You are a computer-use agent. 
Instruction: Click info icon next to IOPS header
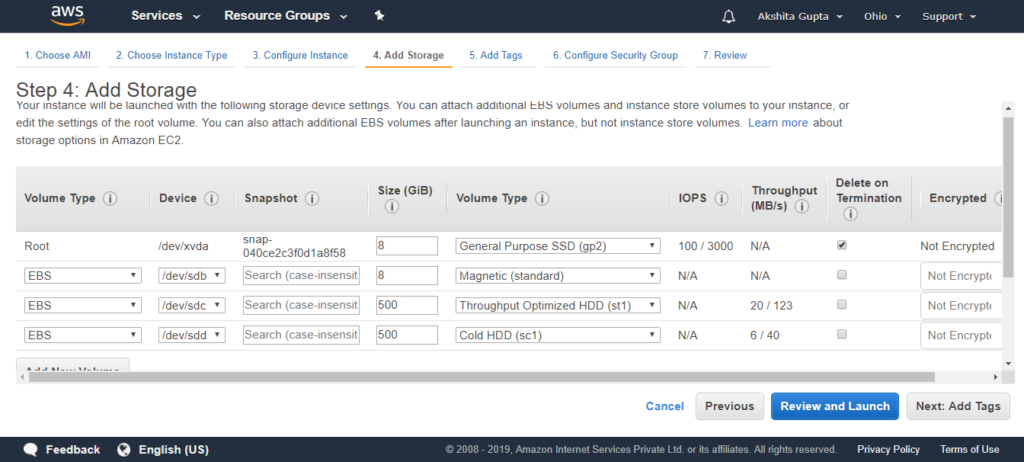[721, 199]
